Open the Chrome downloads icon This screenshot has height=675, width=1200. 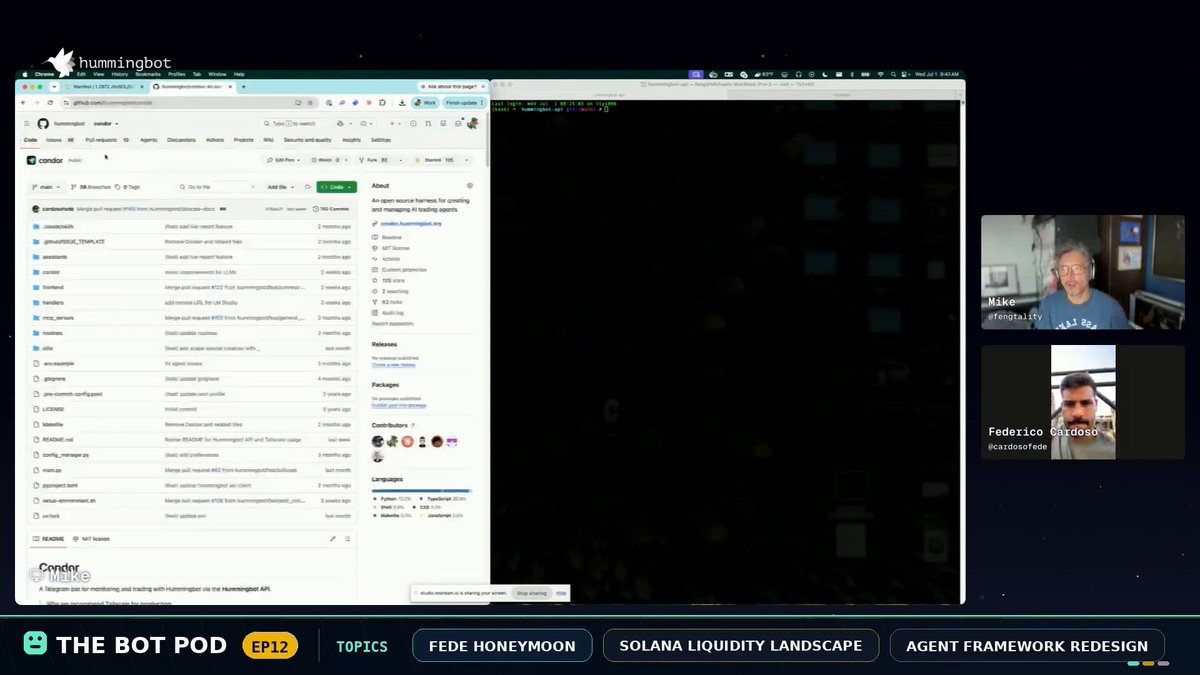point(402,102)
